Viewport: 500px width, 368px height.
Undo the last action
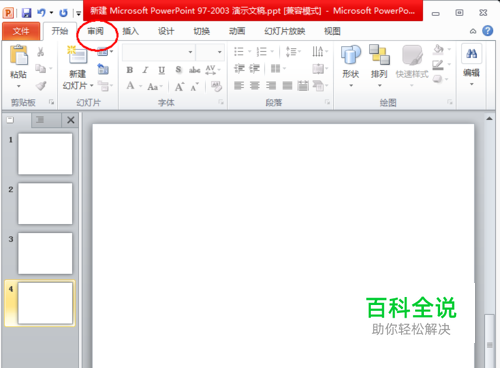pos(41,13)
